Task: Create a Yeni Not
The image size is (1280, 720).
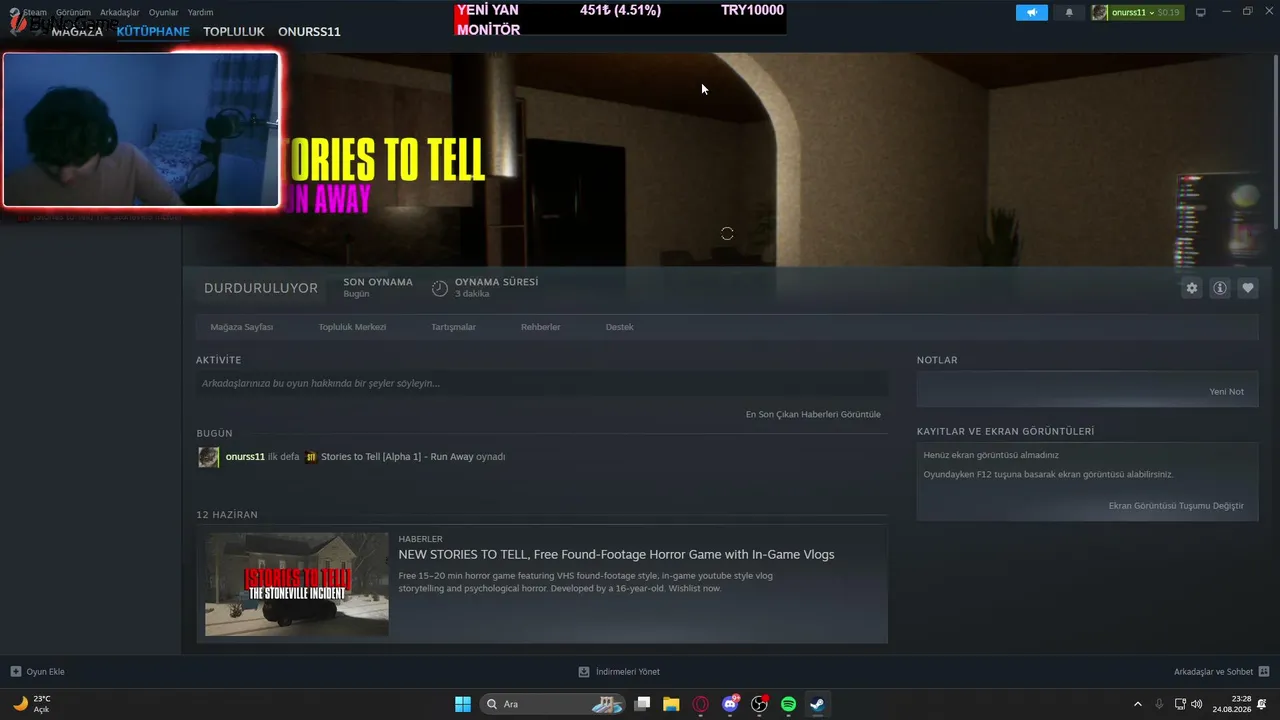Action: click(x=1227, y=392)
